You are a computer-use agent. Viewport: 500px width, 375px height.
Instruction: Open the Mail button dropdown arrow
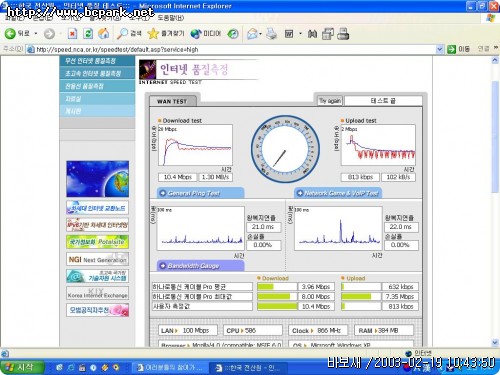pos(260,34)
